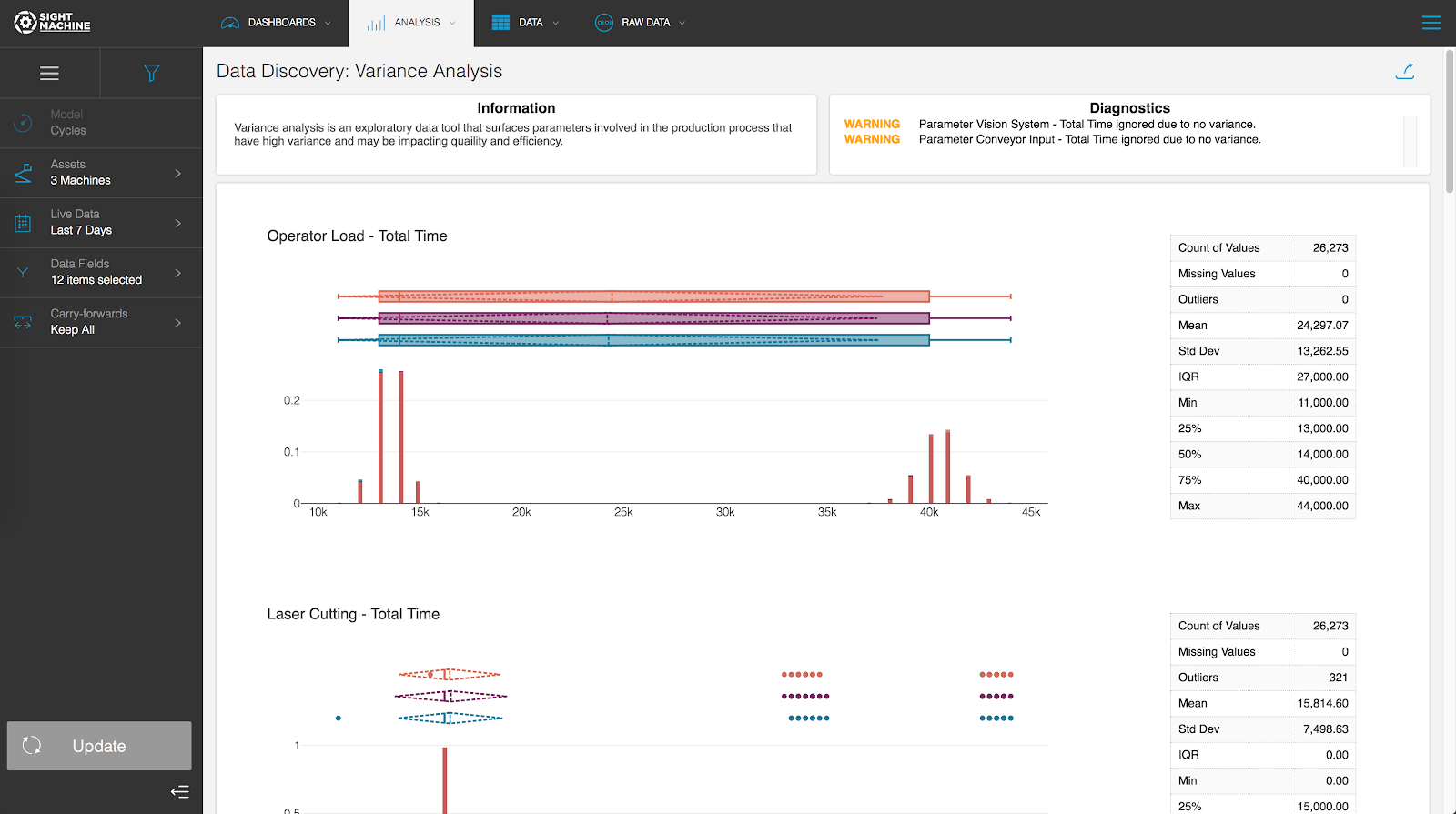Image resolution: width=1456 pixels, height=814 pixels.
Task: Click the Carry-forwards arrows icon
Action: click(x=24, y=323)
